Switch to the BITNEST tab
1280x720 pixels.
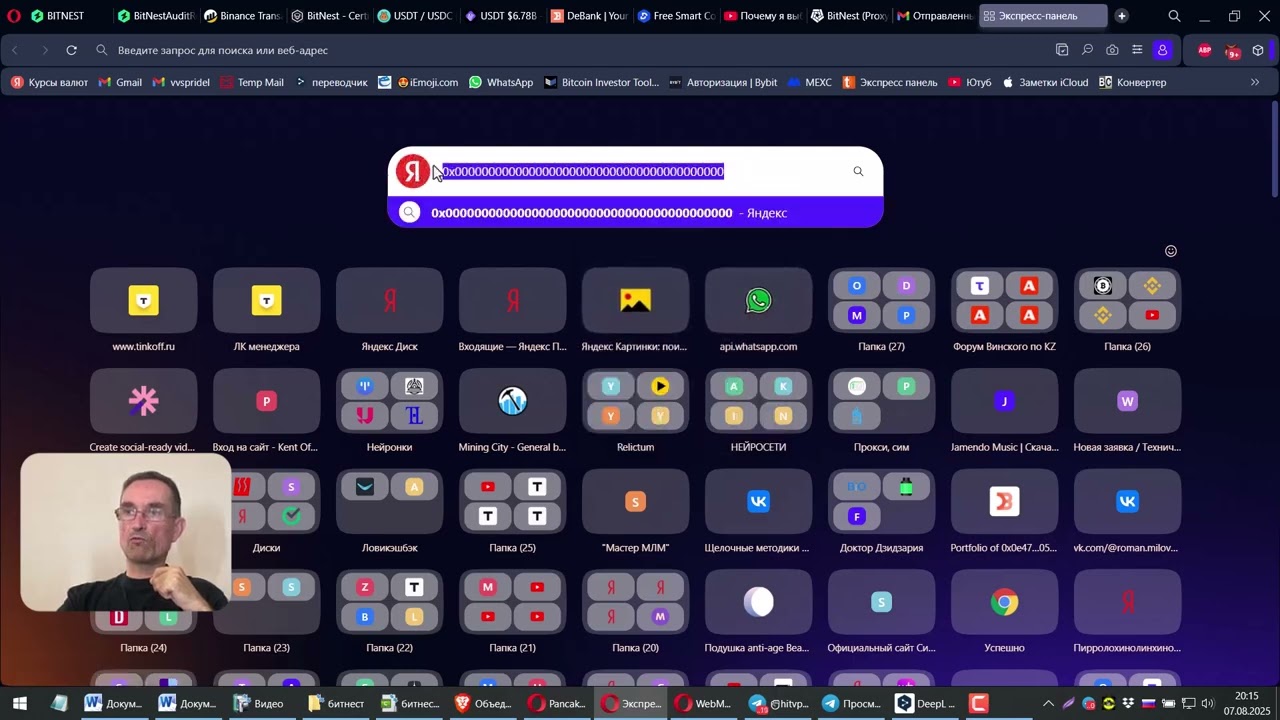tap(66, 16)
